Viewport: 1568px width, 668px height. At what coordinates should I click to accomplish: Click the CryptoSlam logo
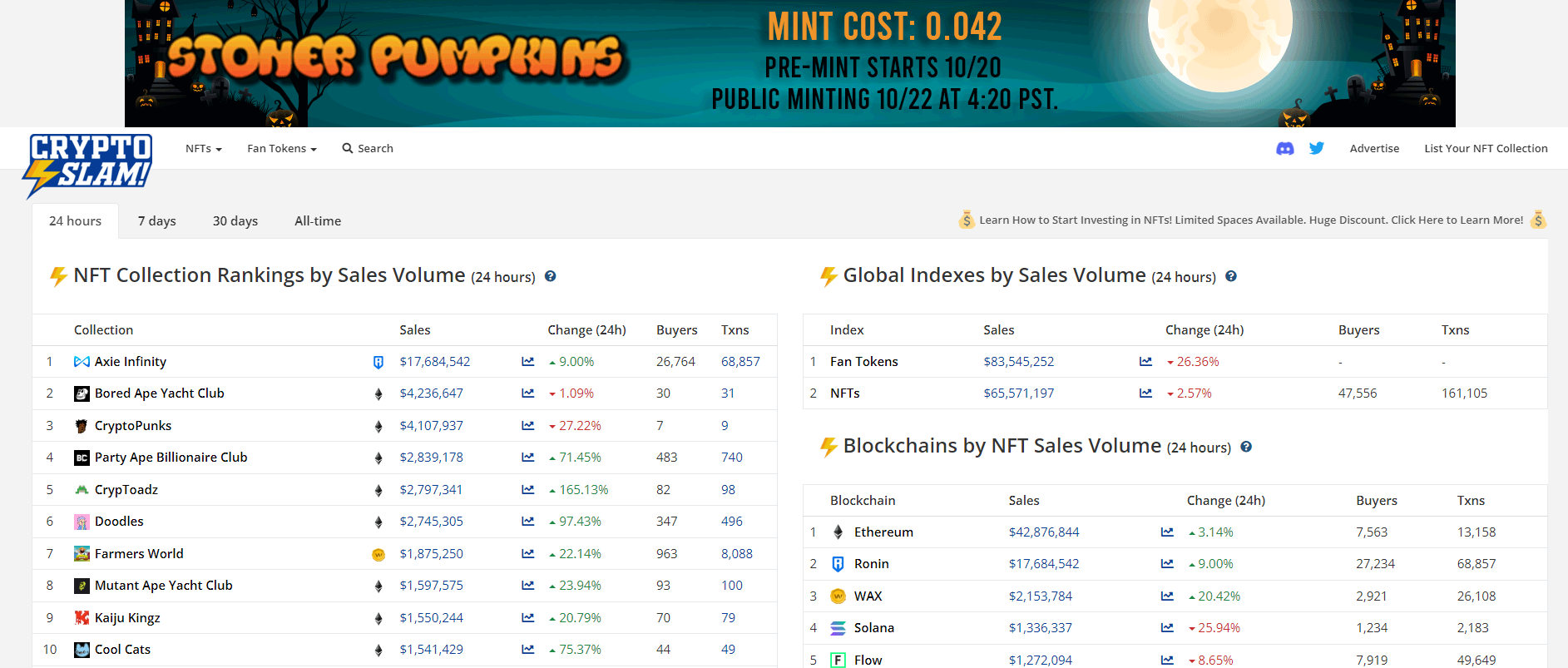click(88, 165)
